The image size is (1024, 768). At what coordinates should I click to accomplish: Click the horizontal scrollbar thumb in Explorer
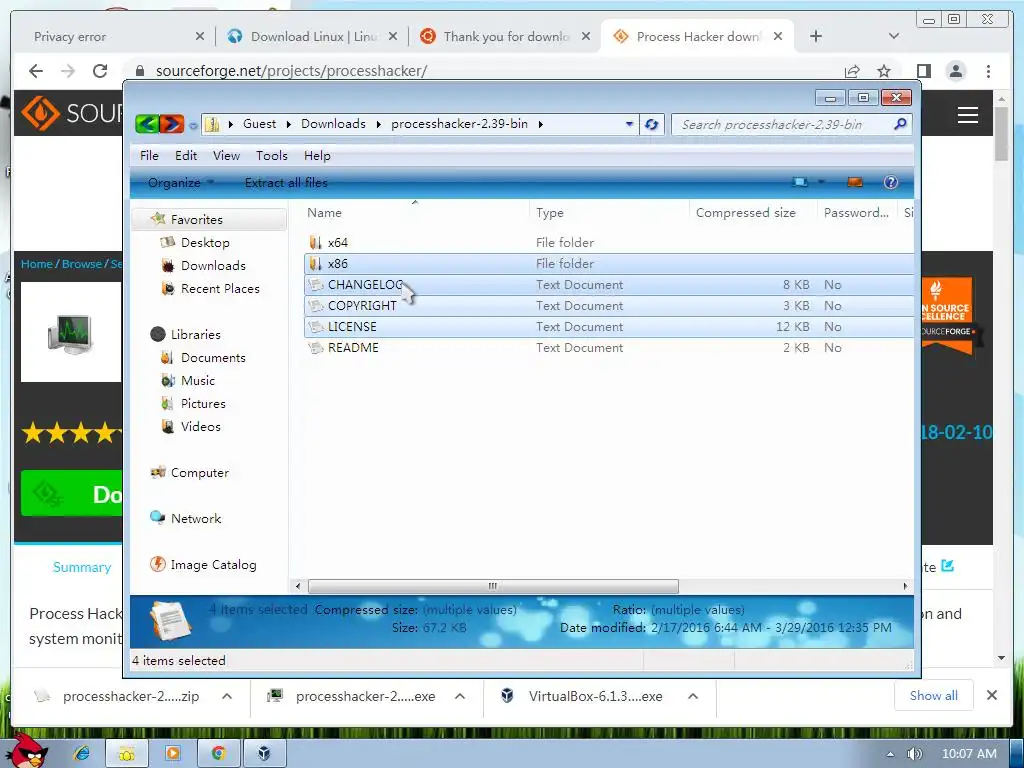[493, 586]
